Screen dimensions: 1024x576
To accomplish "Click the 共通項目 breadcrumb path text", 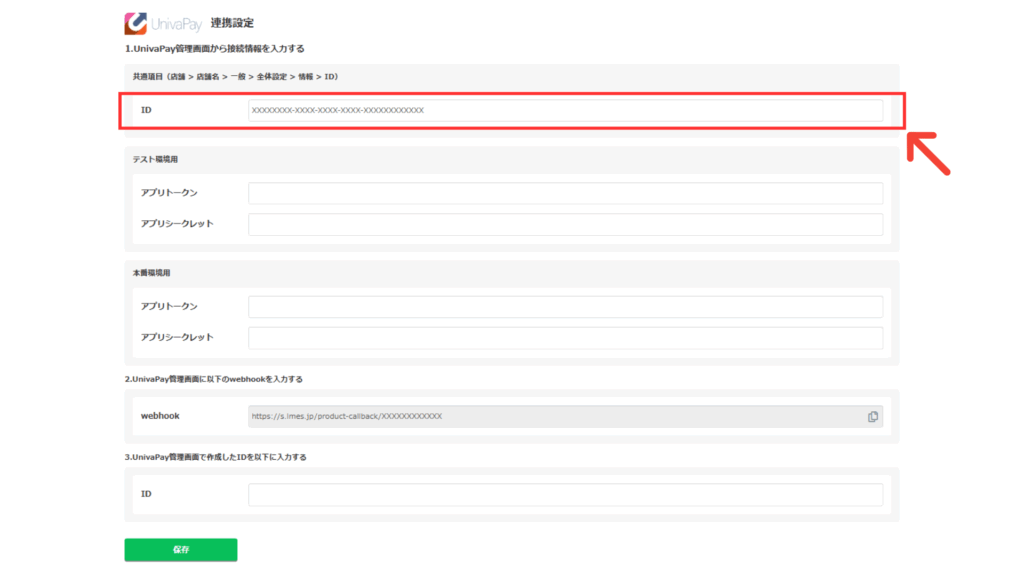I will pos(236,77).
